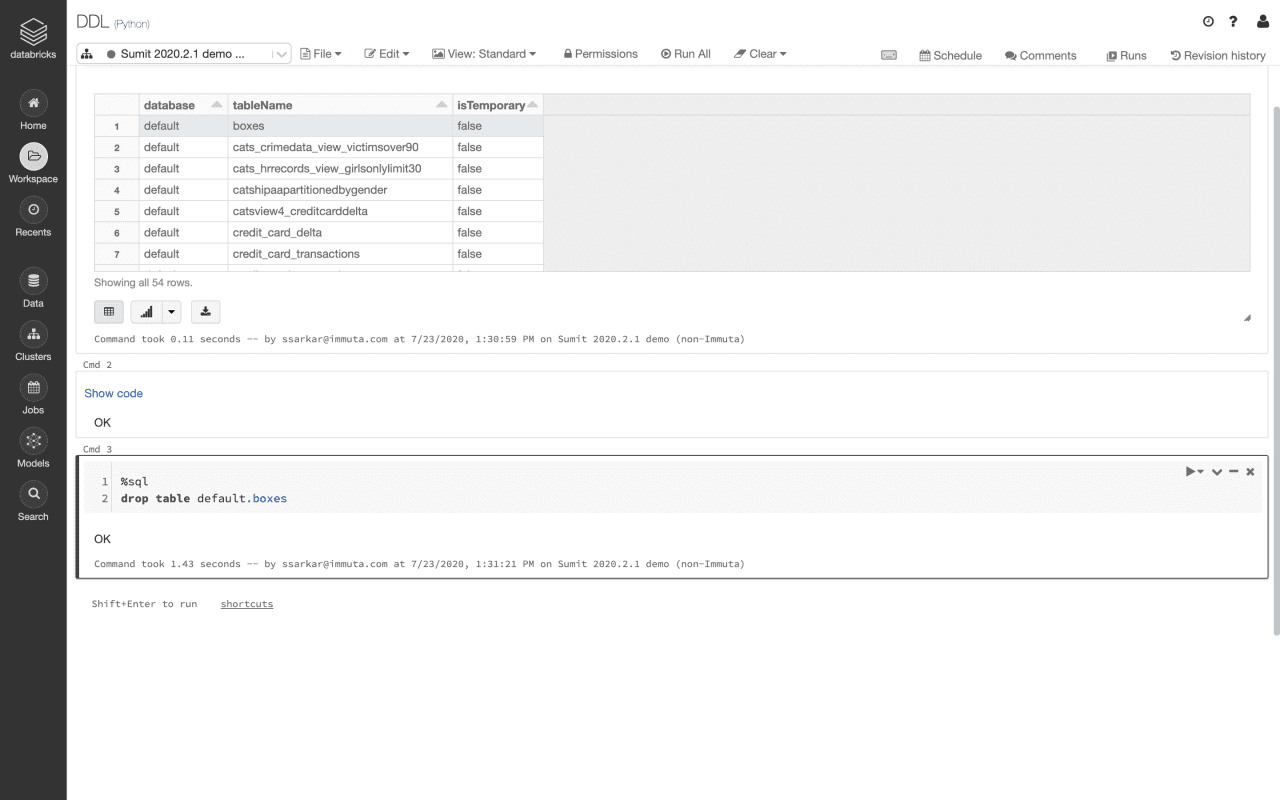Image resolution: width=1280 pixels, height=800 pixels.
Task: Select catshipaapartitionedbygender cell
Action: [340, 190]
